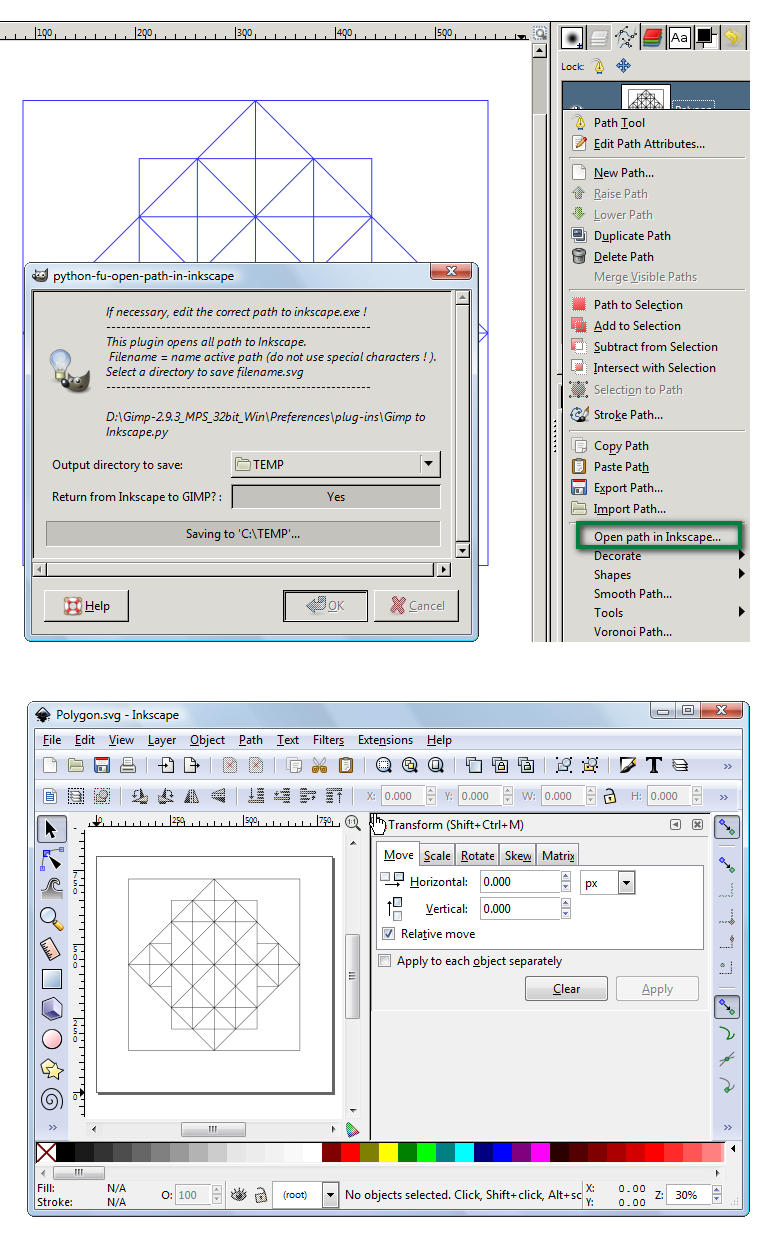Image resolution: width=774 pixels, height=1248 pixels.
Task: Expand the Shapes submenu
Action: click(656, 575)
